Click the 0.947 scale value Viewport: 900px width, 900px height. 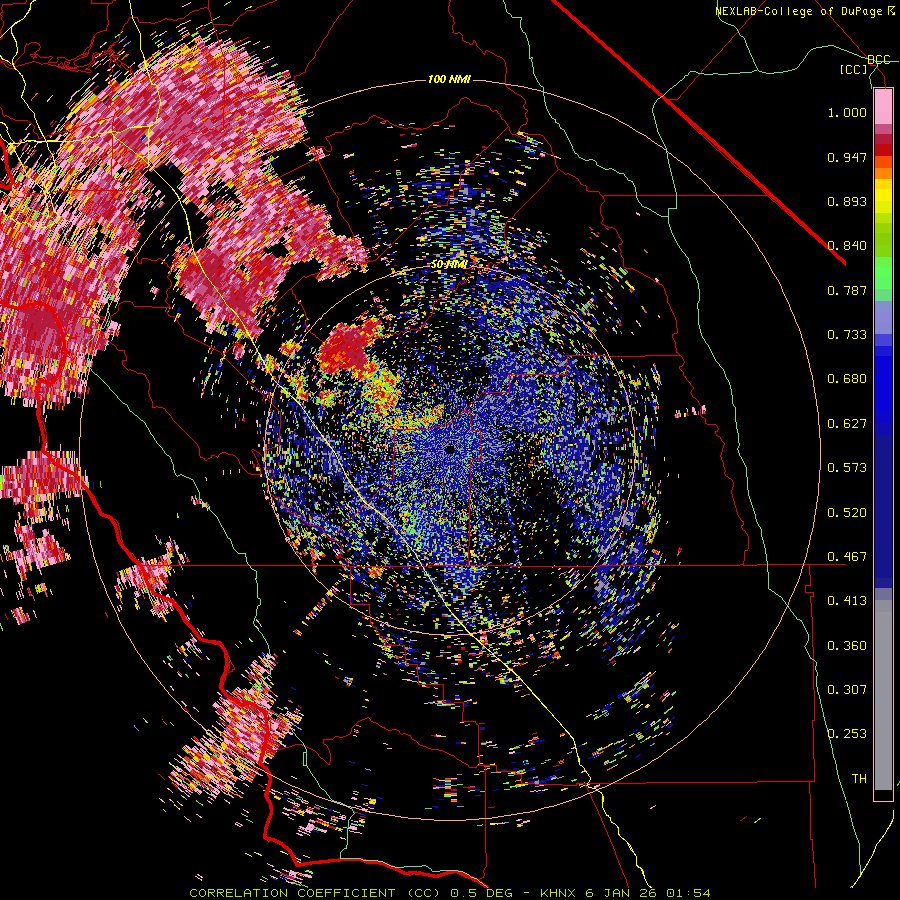coord(847,157)
